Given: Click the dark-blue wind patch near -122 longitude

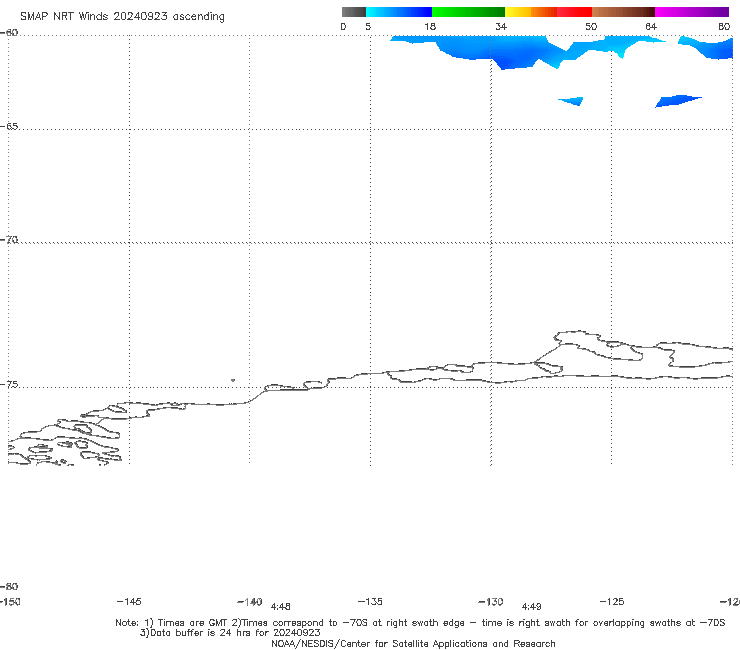Looking at the screenshot, I should tap(678, 101).
